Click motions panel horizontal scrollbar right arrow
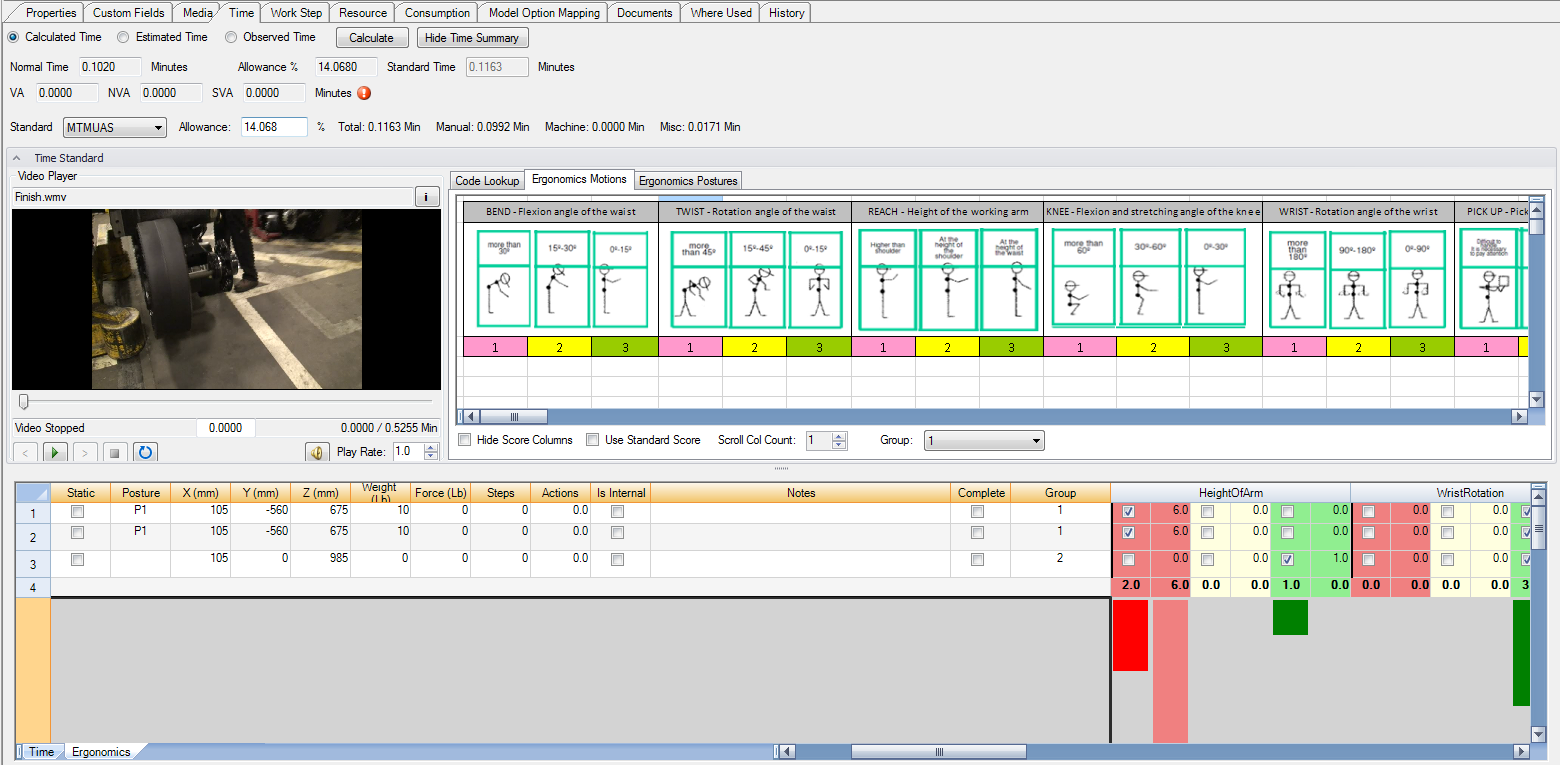 tap(1519, 417)
